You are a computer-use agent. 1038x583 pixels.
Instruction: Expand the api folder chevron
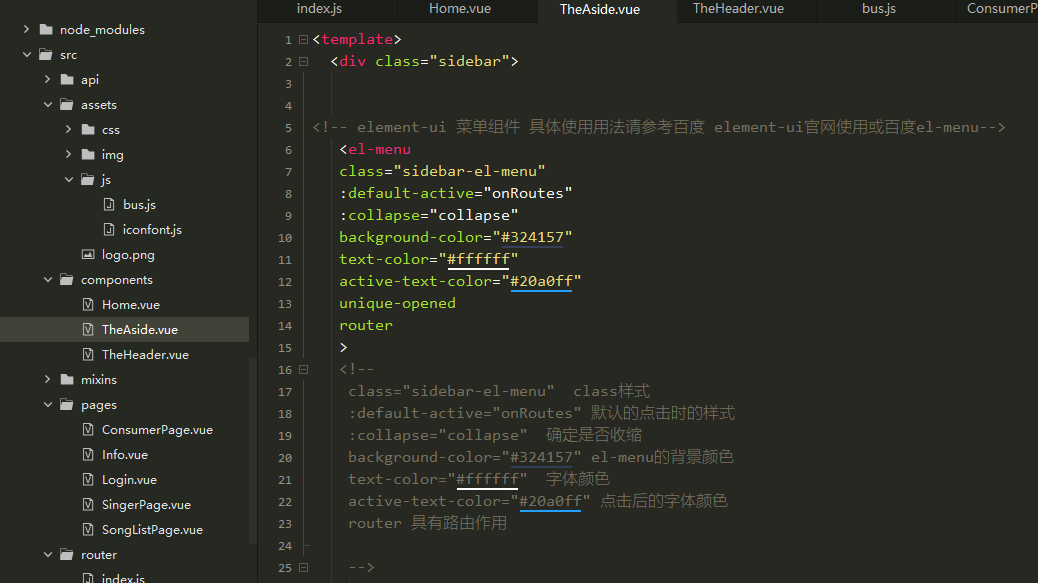[48, 79]
